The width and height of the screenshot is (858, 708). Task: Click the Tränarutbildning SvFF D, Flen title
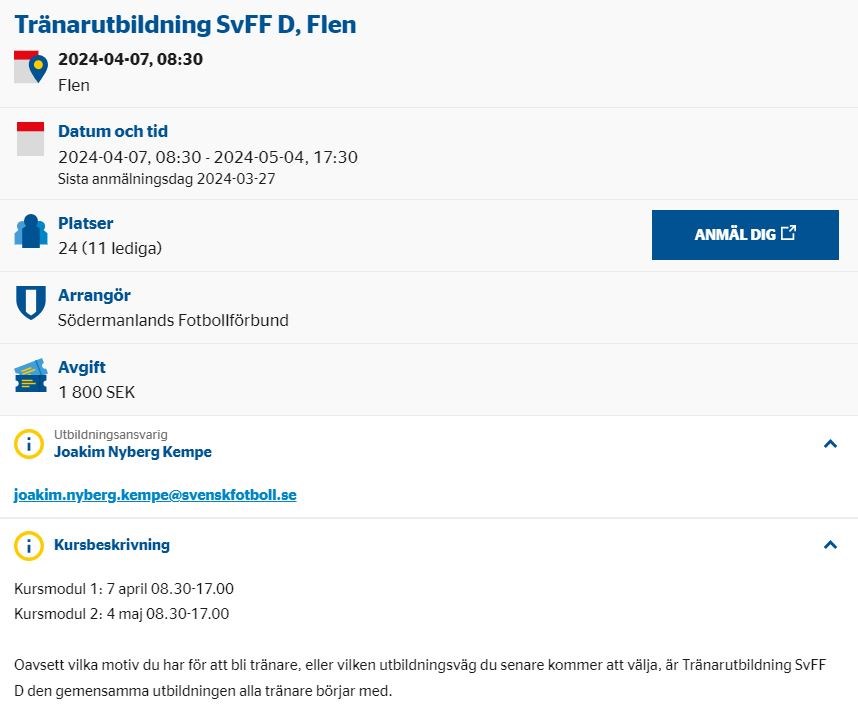click(185, 24)
